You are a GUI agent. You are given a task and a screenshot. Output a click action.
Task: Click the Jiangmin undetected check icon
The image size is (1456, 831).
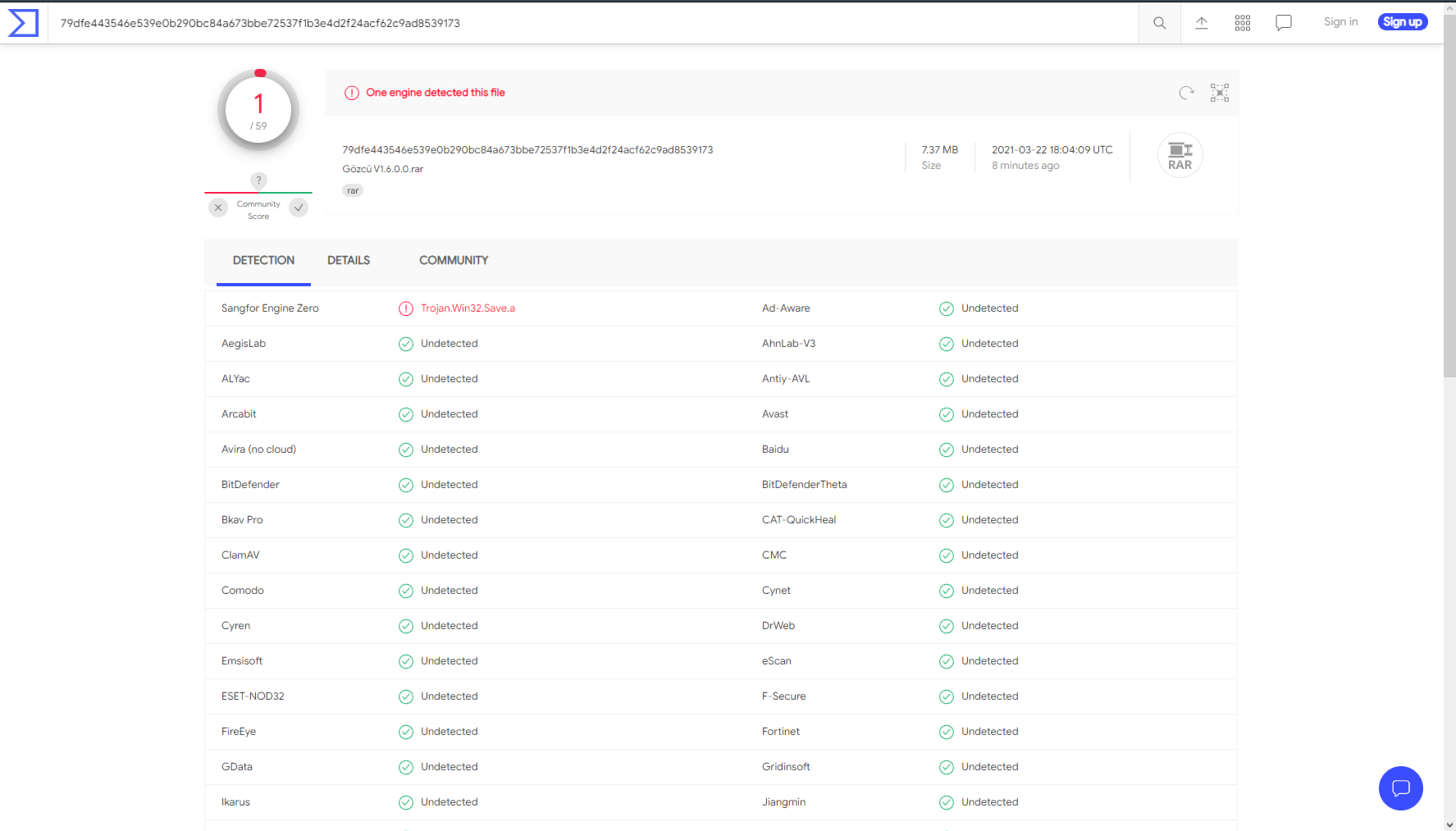click(947, 802)
